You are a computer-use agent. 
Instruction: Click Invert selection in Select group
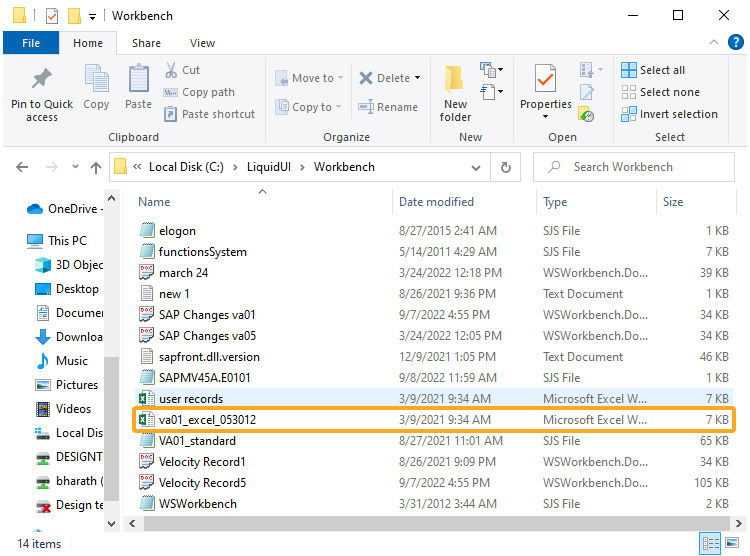670,114
